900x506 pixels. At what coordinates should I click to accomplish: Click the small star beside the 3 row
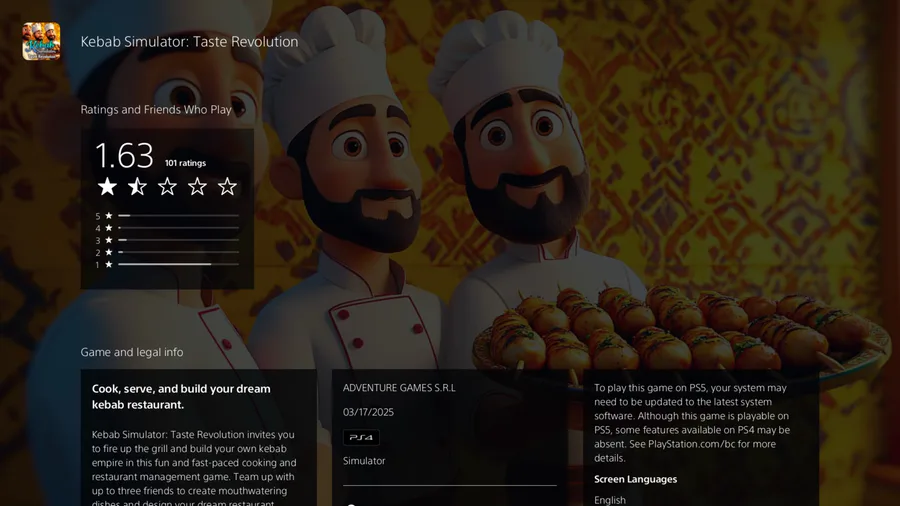(108, 240)
